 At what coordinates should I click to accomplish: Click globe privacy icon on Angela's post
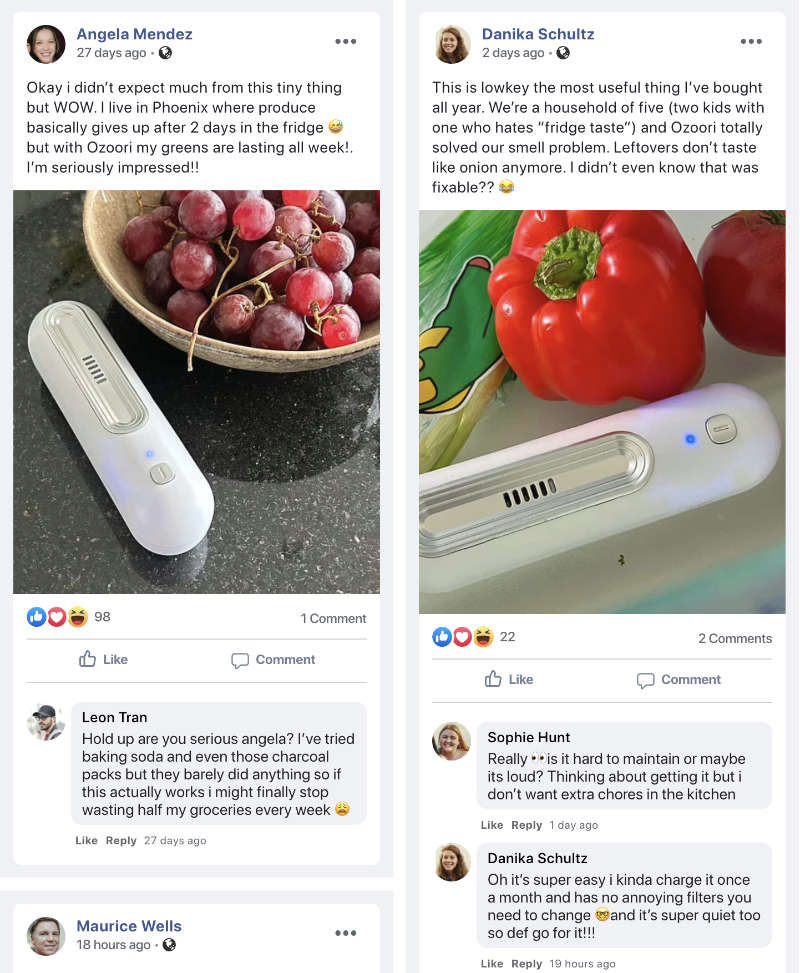coord(166,53)
